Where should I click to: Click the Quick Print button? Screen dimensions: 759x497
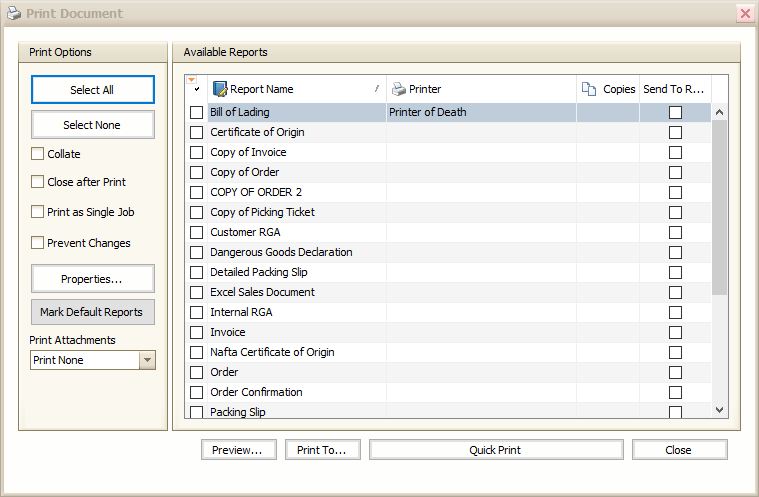(495, 450)
